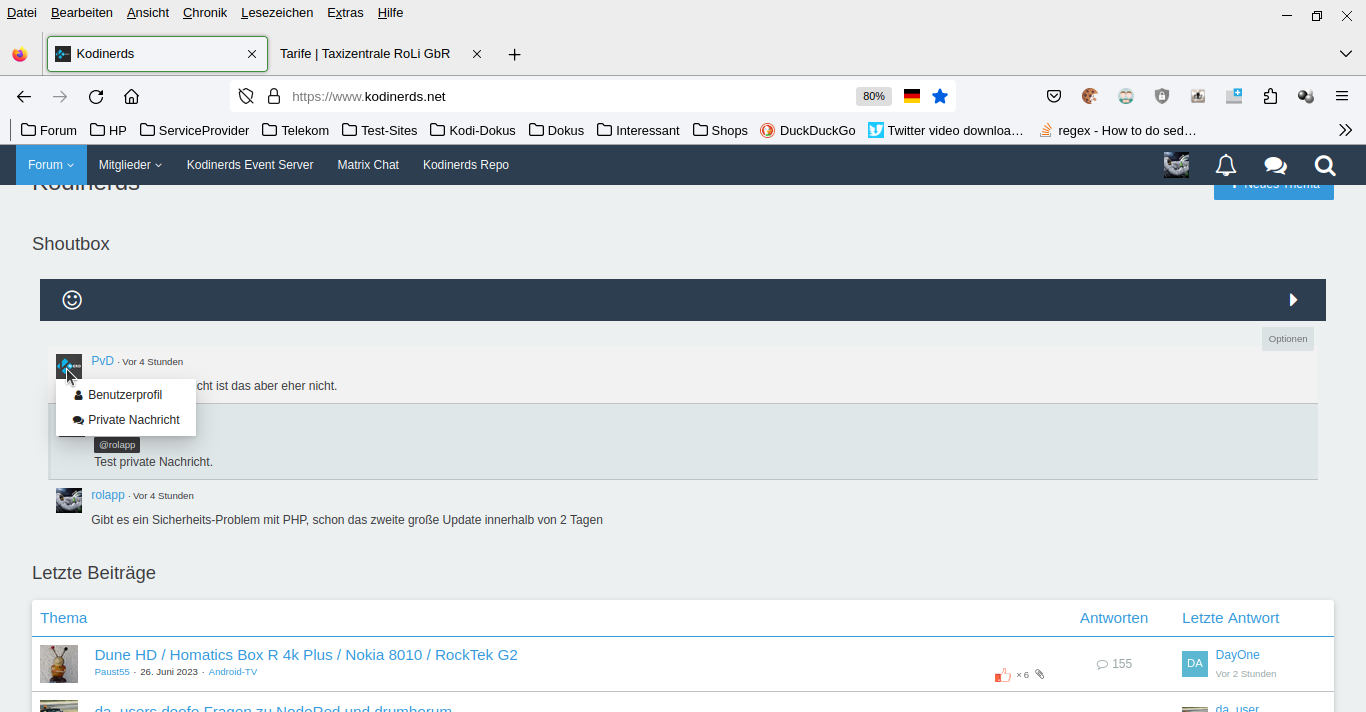Open the ServiceProvider bookmarks folder
This screenshot has height=712, width=1366.
pyautogui.click(x=194, y=130)
